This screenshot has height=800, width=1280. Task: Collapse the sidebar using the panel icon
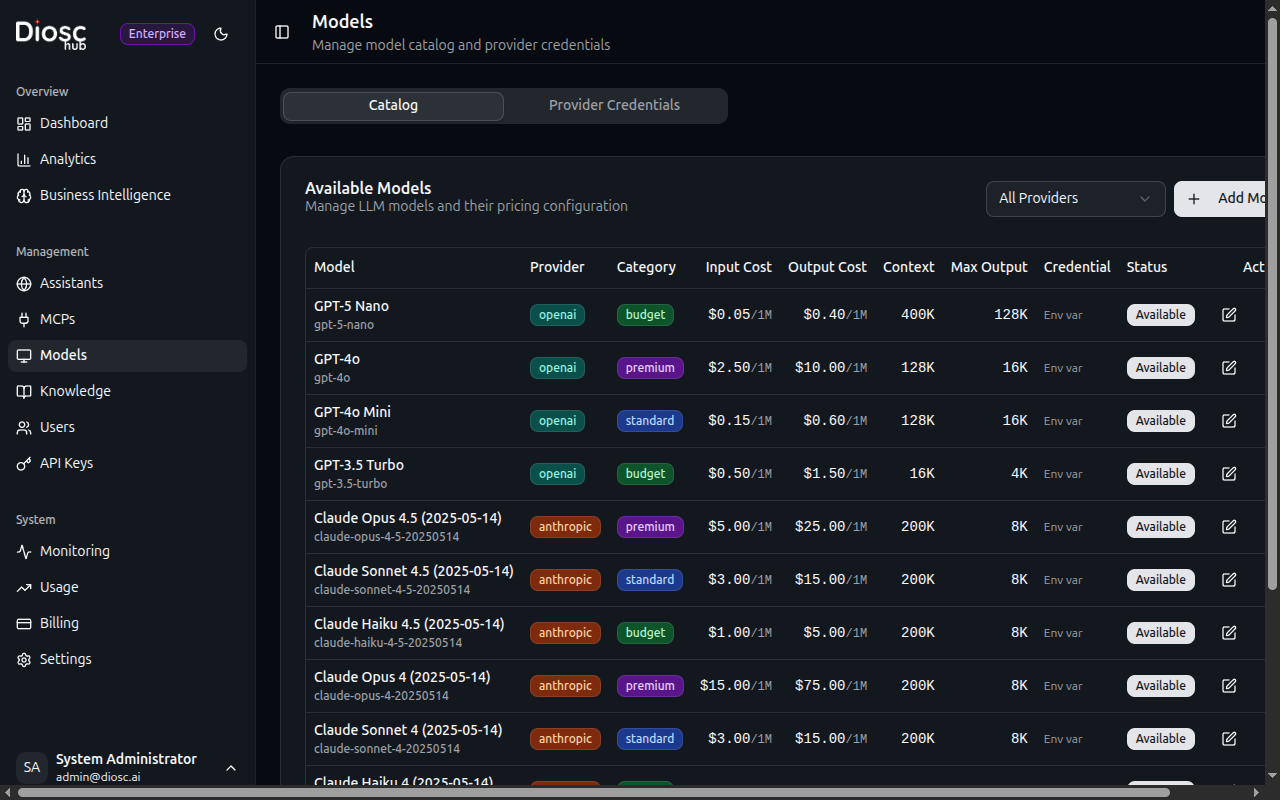282,32
